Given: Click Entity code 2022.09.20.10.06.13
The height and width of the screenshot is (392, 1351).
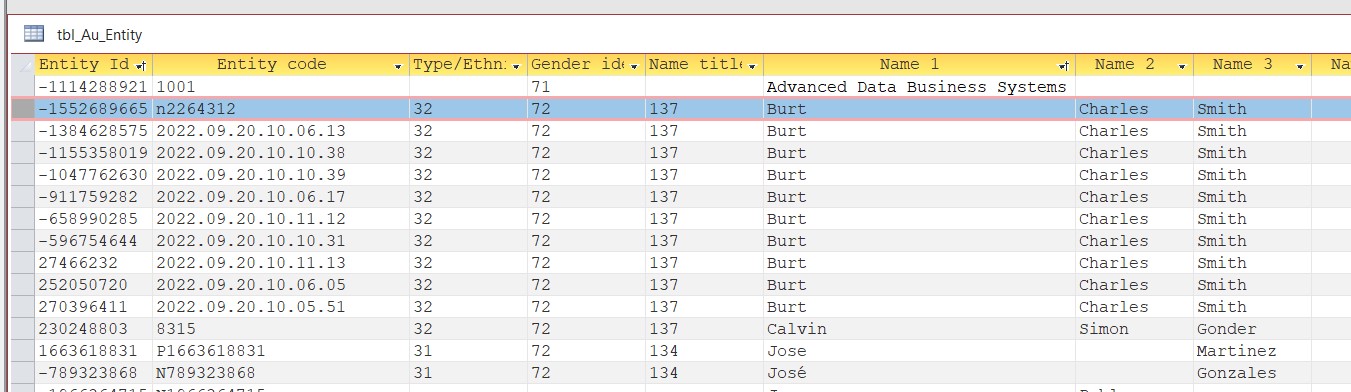Looking at the screenshot, I should click(x=281, y=131).
